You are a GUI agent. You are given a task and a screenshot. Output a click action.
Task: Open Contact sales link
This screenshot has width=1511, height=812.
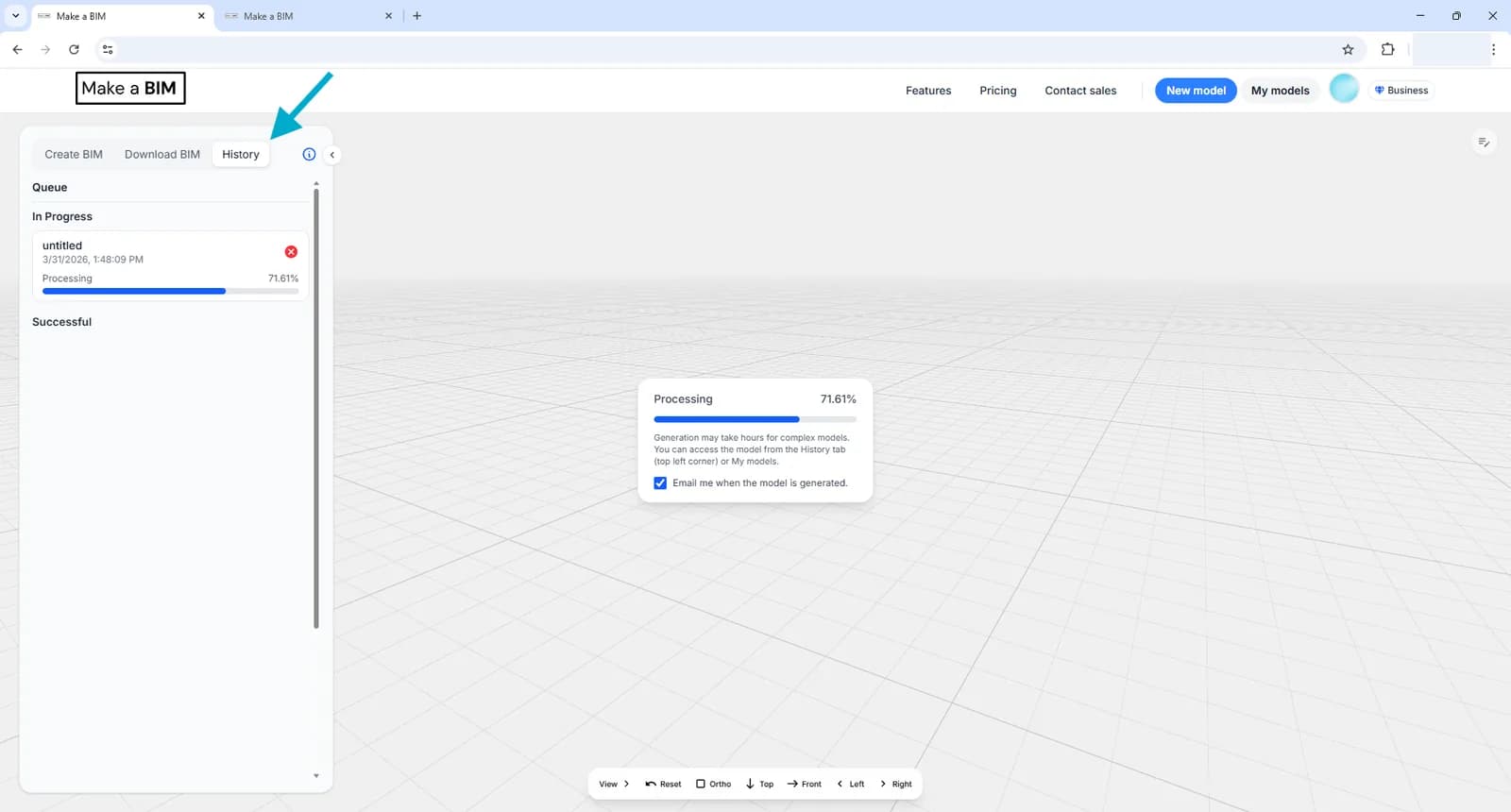click(1080, 91)
